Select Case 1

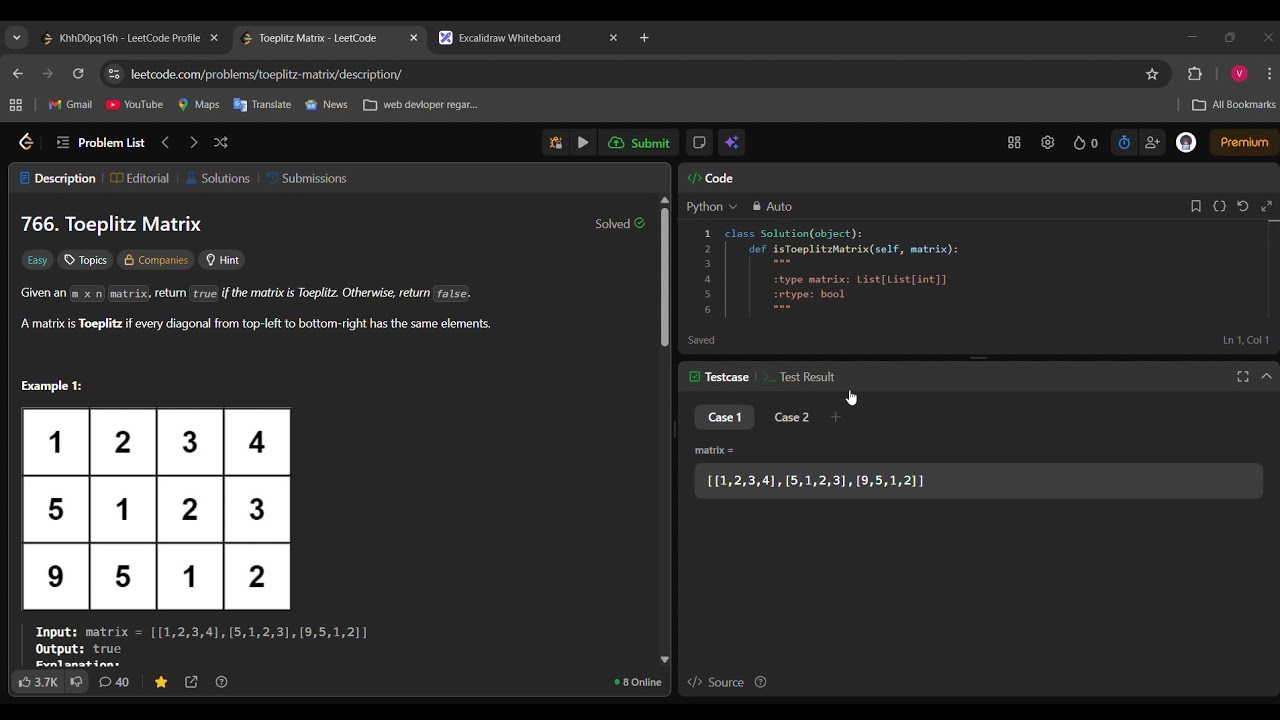click(725, 417)
